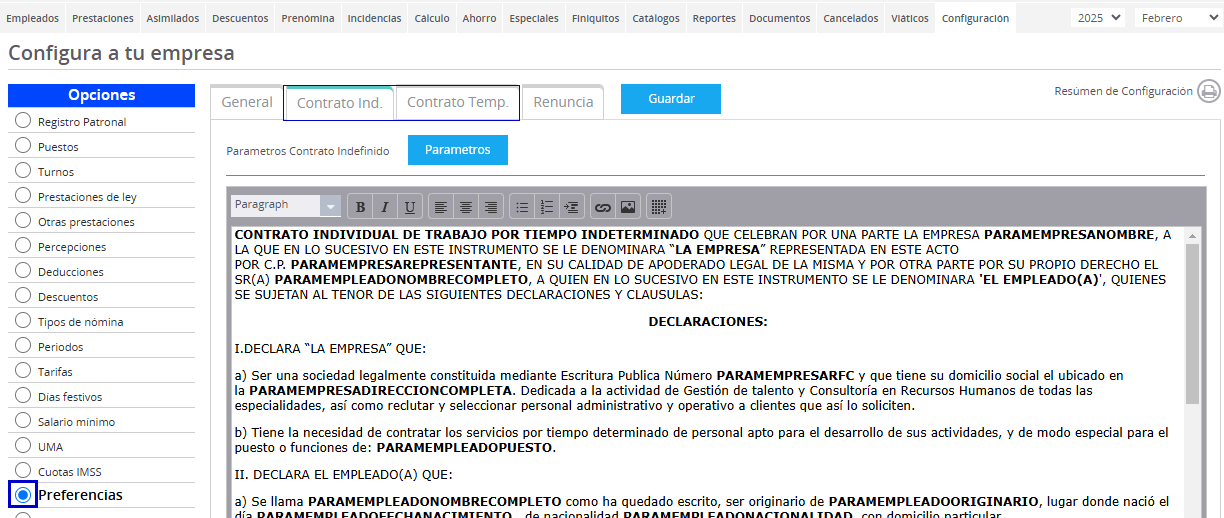Select the Prestaciones de ley option

coord(23,196)
